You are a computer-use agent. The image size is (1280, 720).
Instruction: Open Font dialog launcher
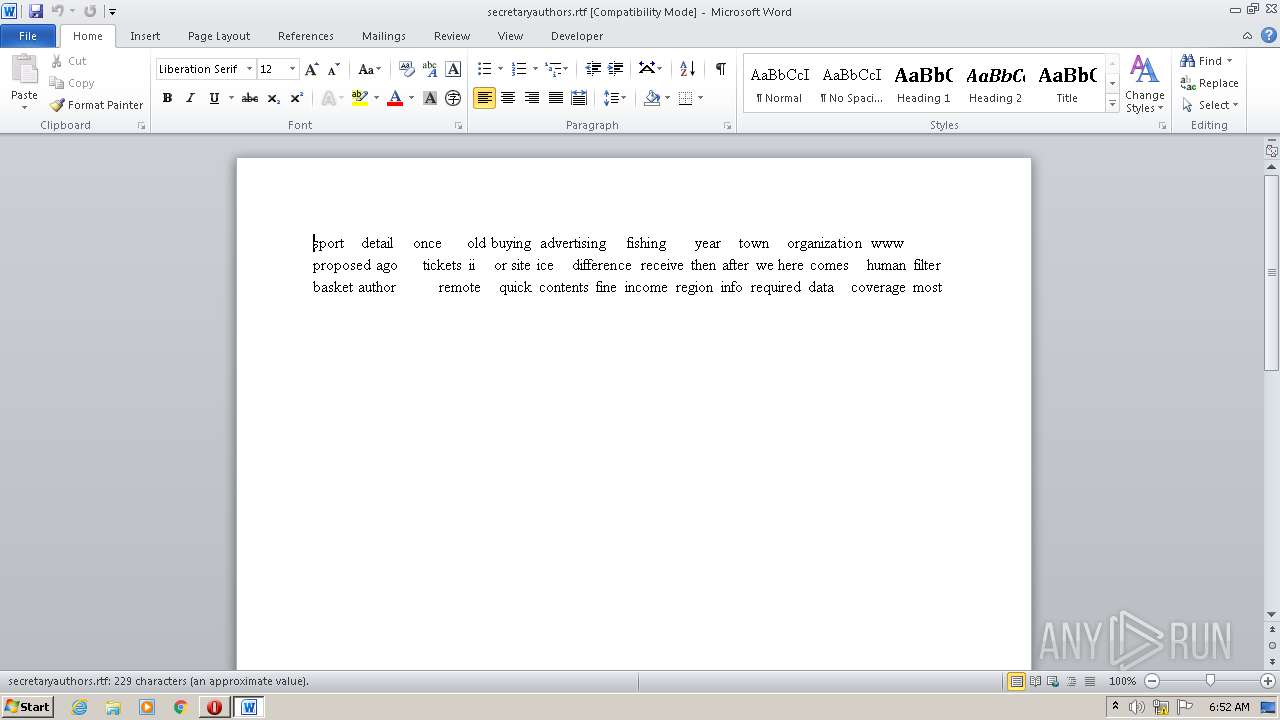[x=459, y=126]
